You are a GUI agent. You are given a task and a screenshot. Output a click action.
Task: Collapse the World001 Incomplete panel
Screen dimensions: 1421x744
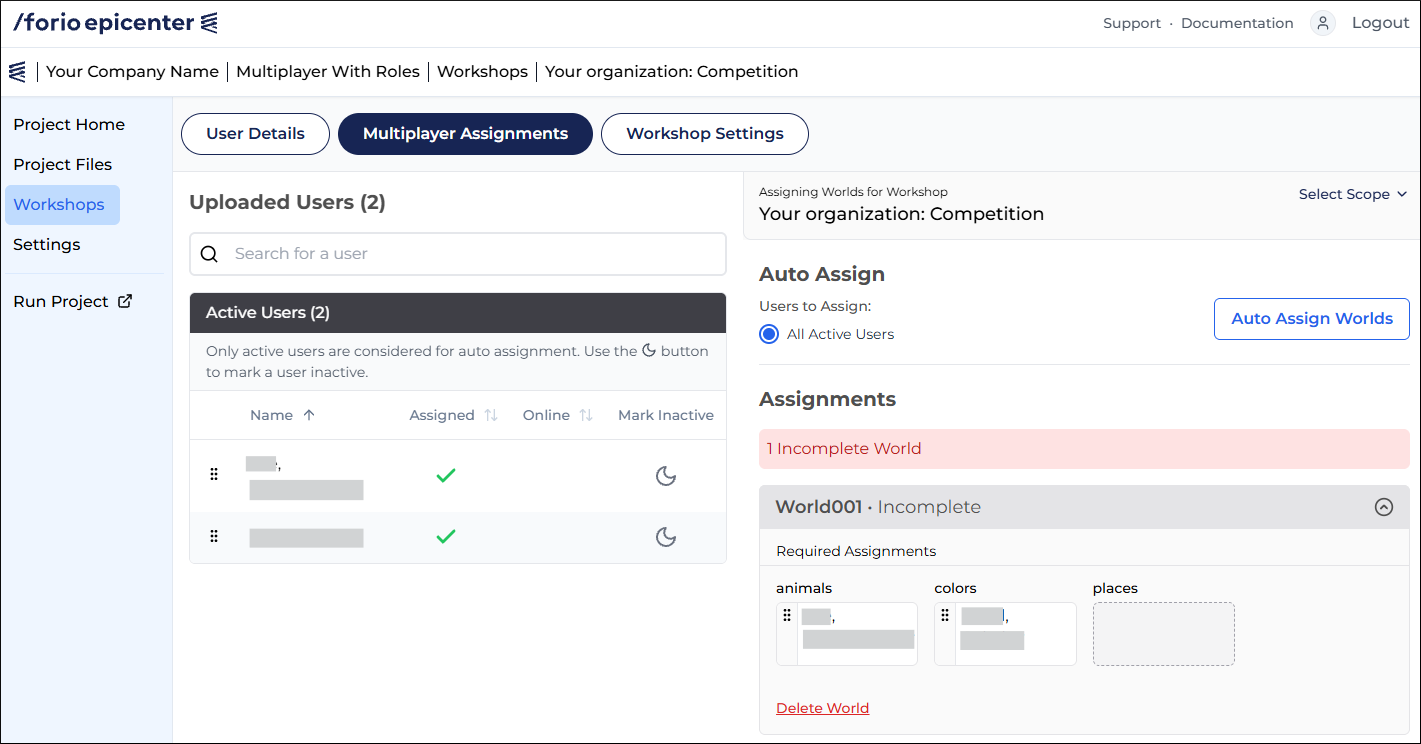(1384, 507)
